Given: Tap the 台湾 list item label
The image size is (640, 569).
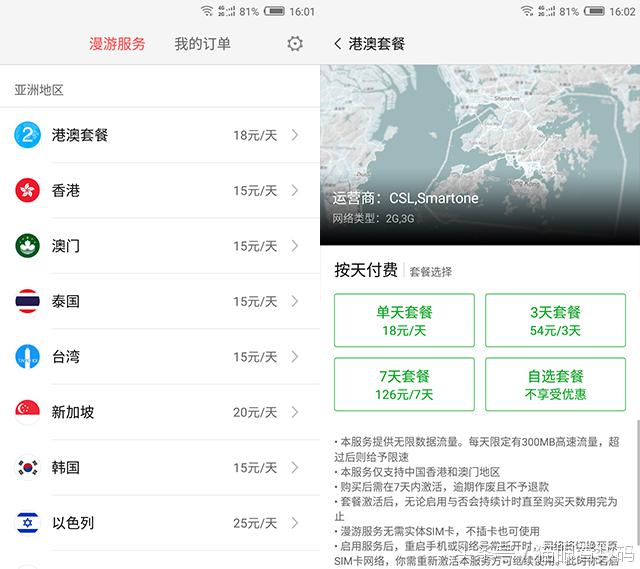Looking at the screenshot, I should [65, 357].
